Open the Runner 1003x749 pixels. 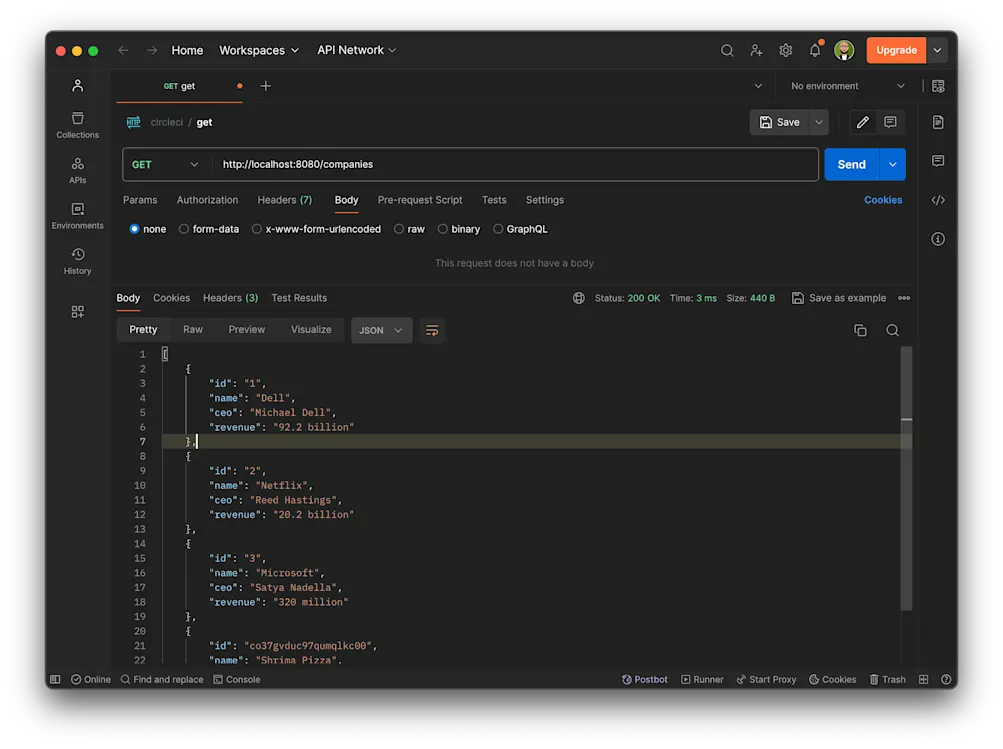703,679
